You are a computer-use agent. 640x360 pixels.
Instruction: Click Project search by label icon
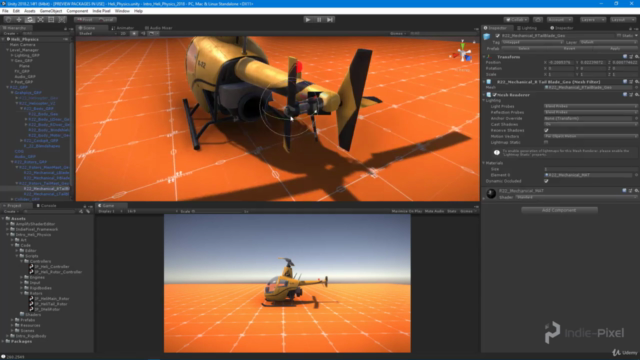(88, 211)
